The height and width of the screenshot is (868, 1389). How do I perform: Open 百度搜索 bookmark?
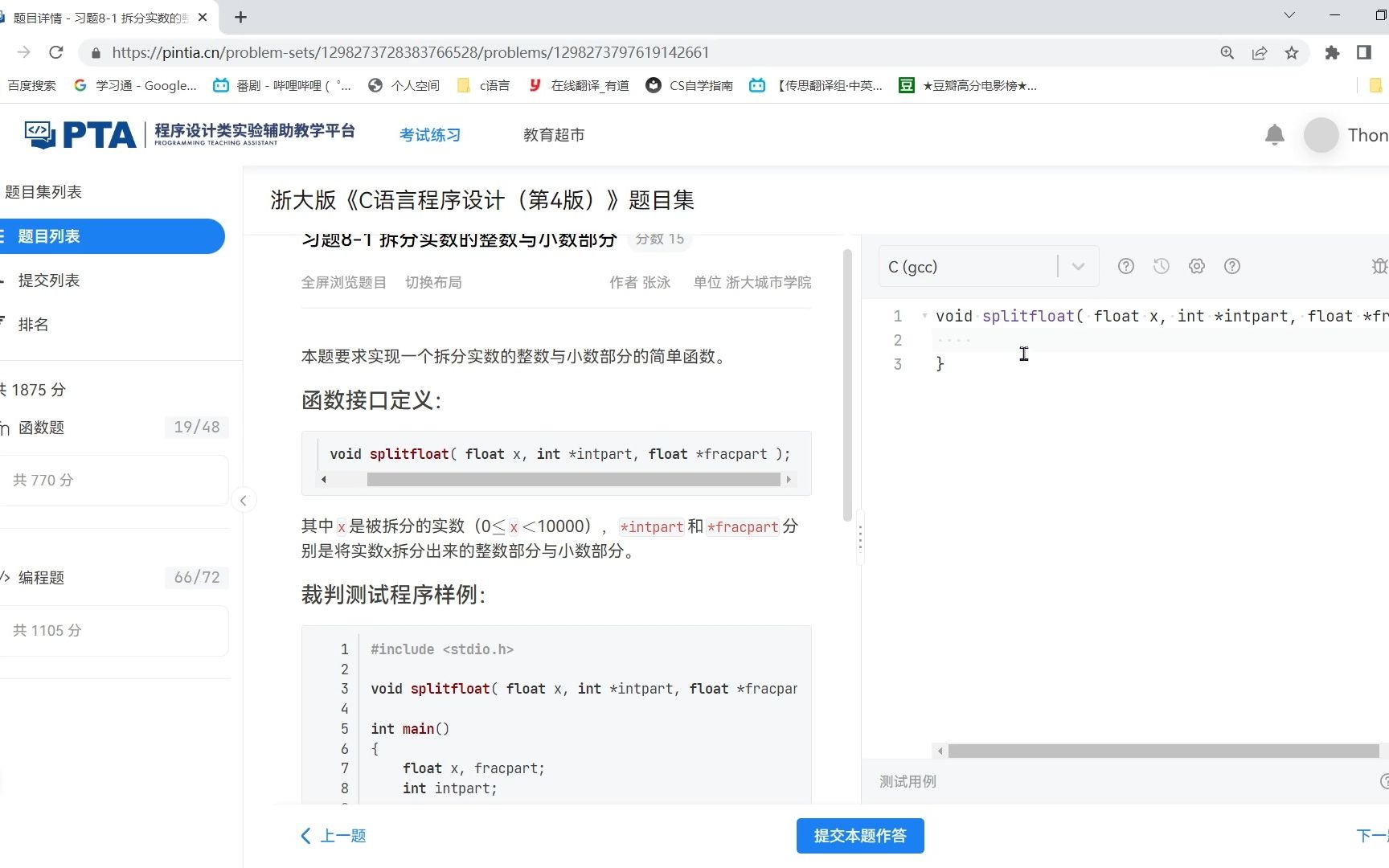[x=31, y=85]
